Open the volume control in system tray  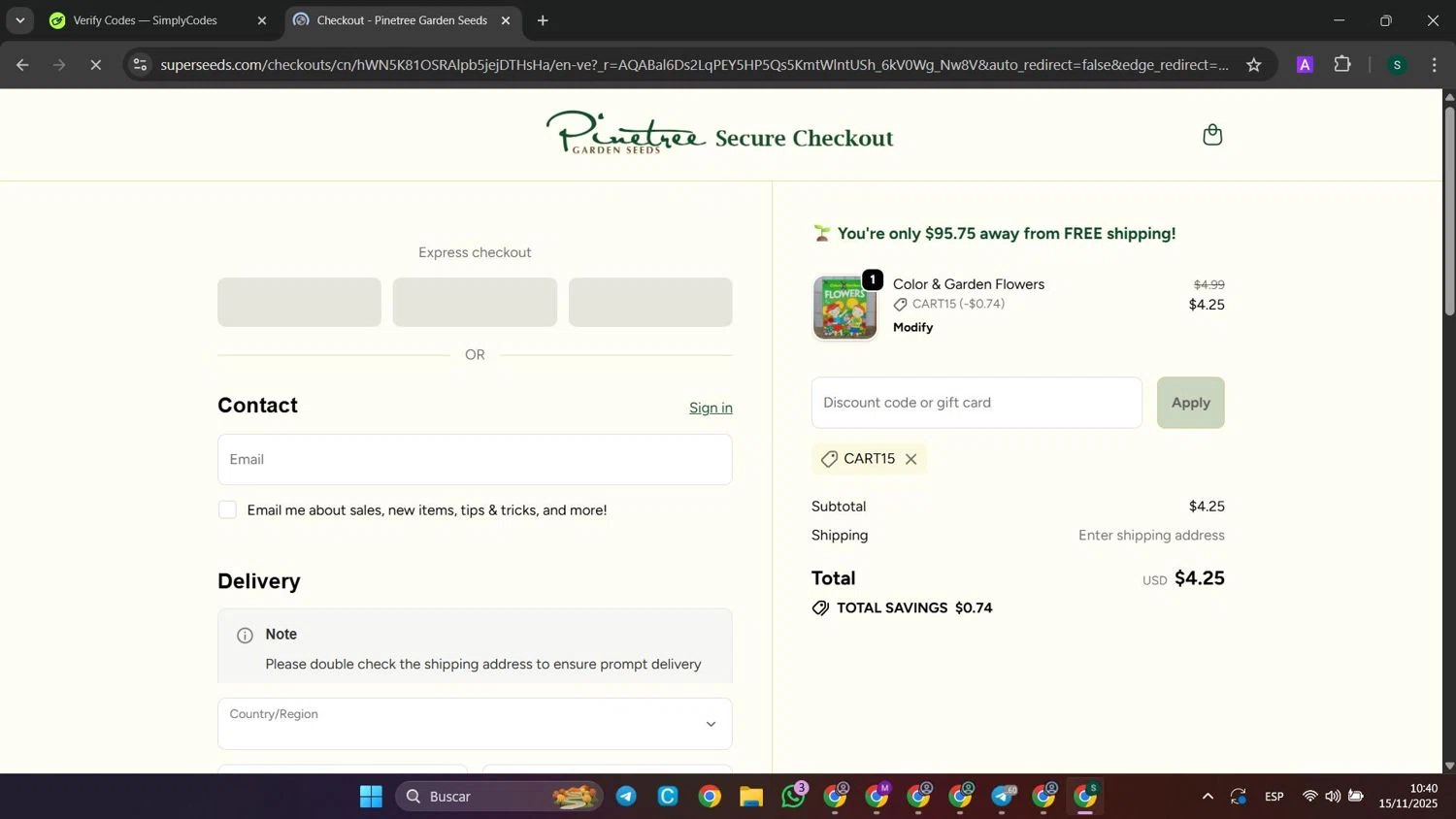pyautogui.click(x=1333, y=797)
